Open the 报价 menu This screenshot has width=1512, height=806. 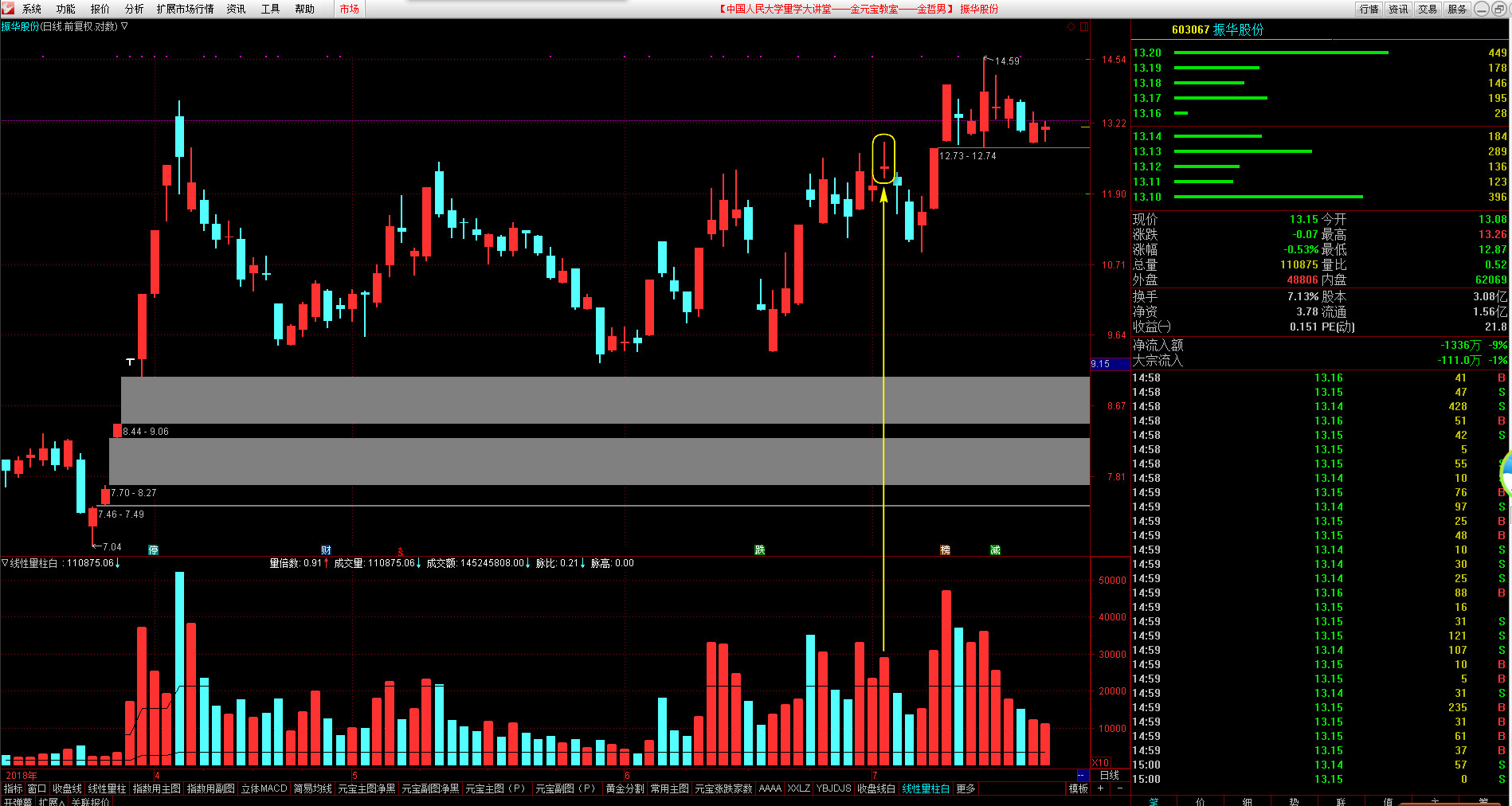[100, 9]
